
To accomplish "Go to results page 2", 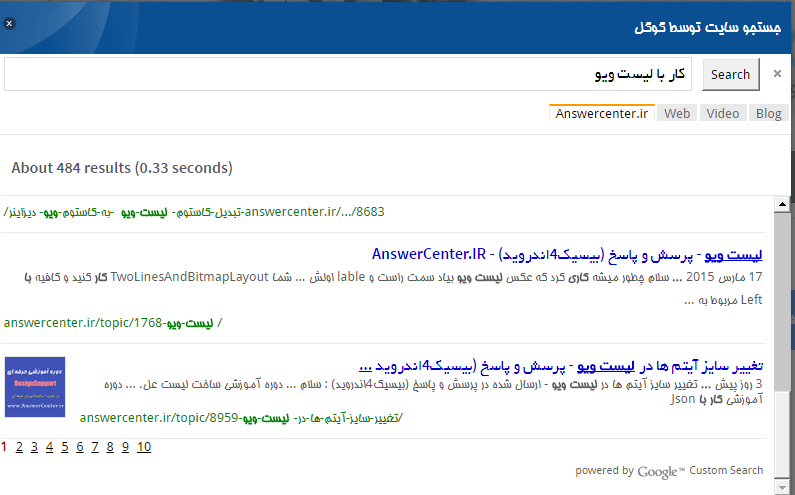I will (19, 447).
